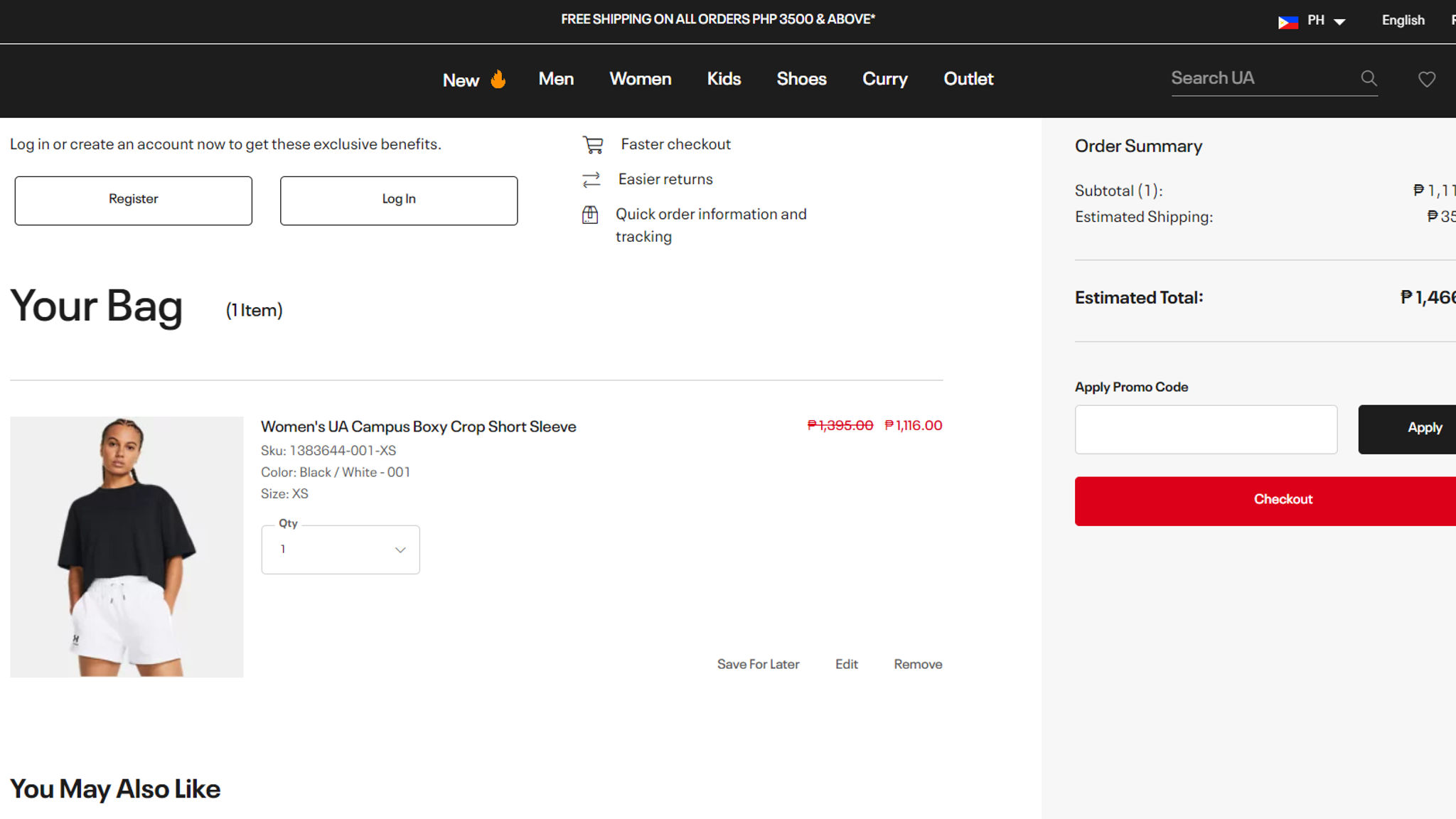Open the Women menu

pos(640,79)
